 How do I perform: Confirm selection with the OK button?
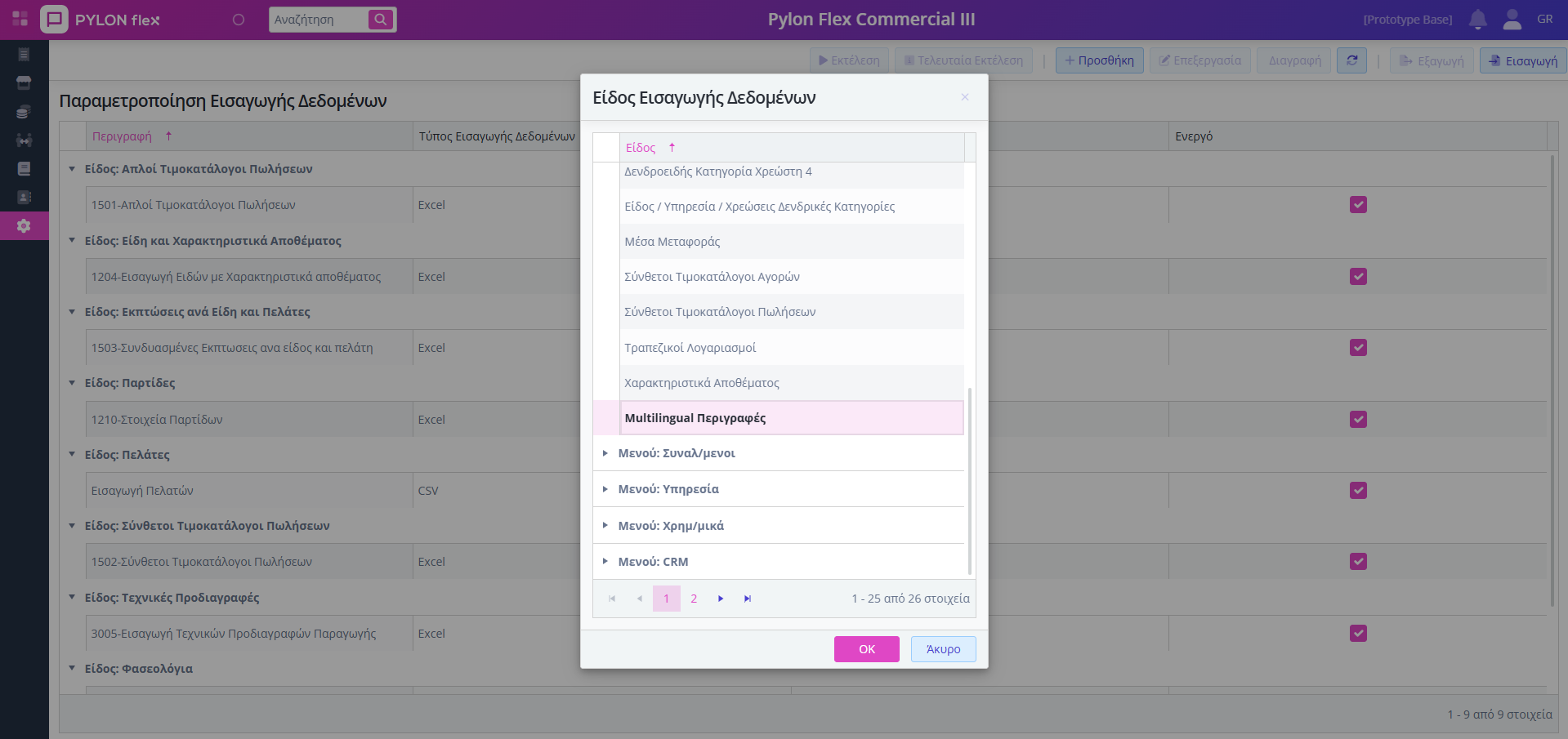(x=866, y=649)
